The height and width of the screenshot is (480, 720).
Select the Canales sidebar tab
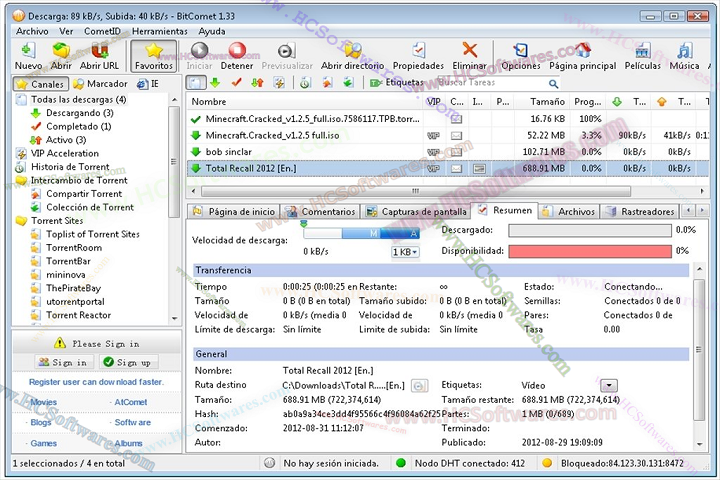click(x=40, y=84)
